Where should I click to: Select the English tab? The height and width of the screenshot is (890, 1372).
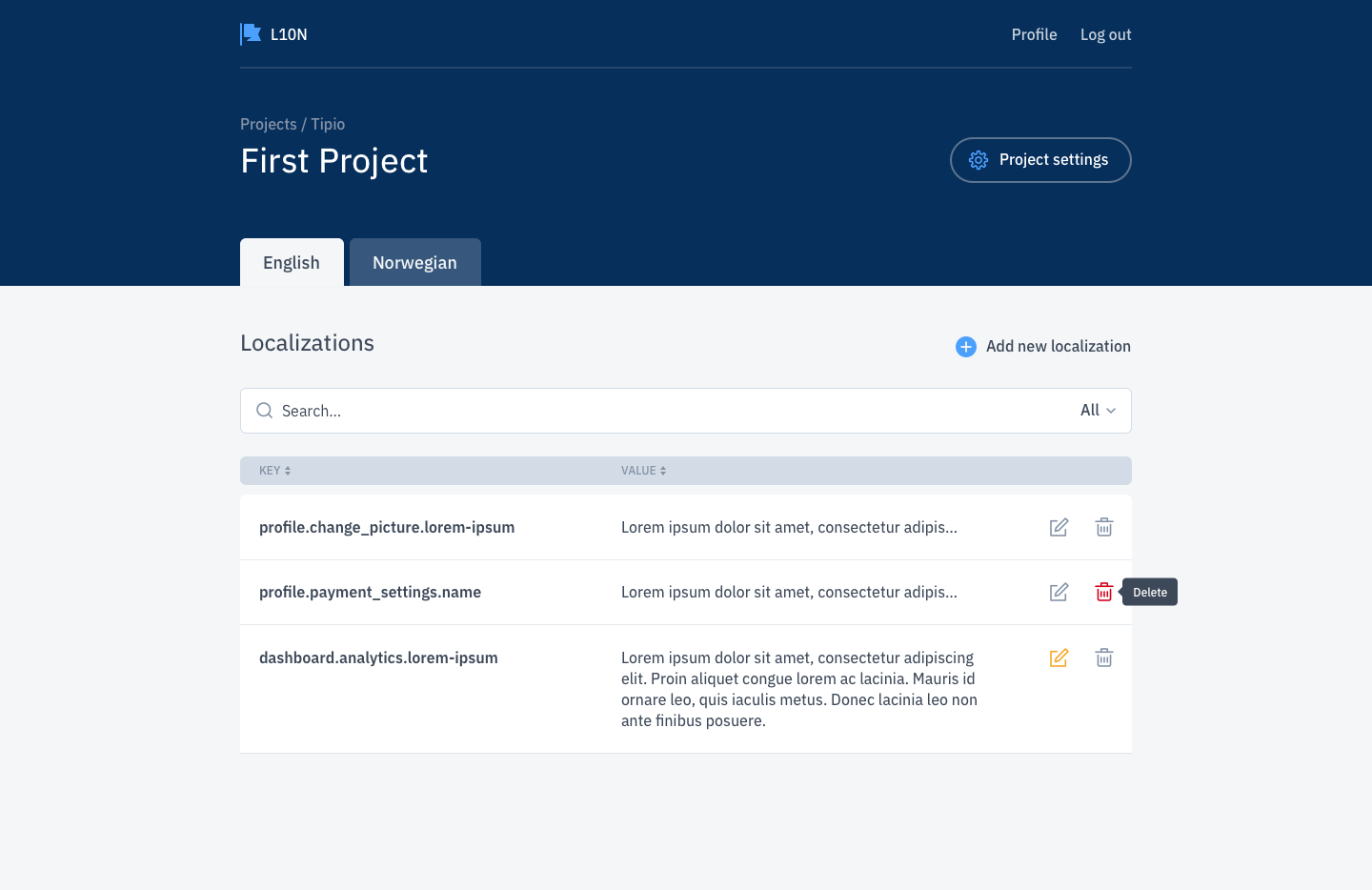(292, 262)
